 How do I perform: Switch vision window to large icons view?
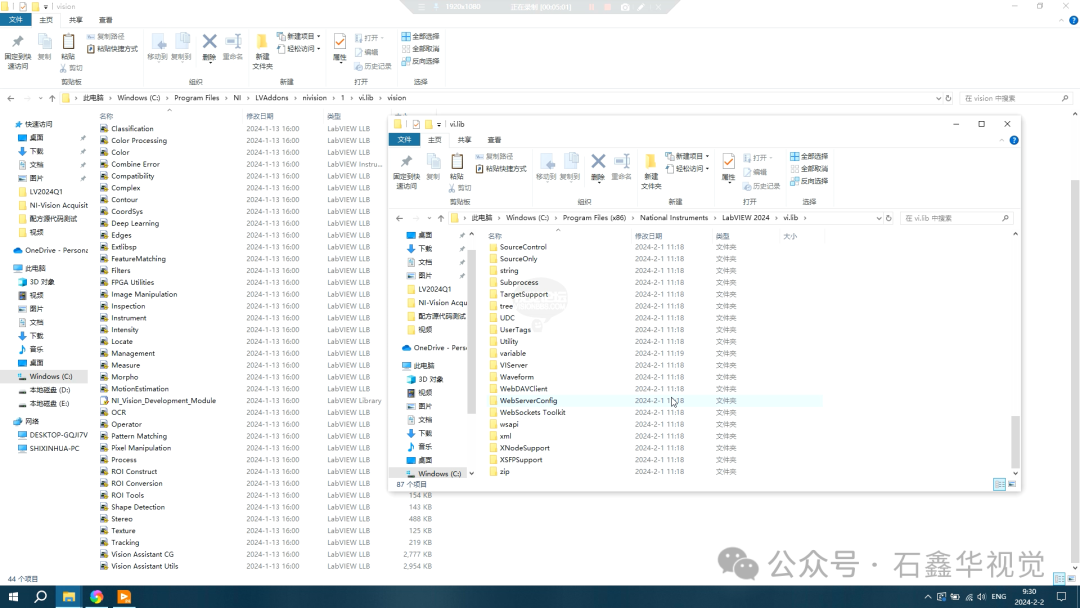1072,578
